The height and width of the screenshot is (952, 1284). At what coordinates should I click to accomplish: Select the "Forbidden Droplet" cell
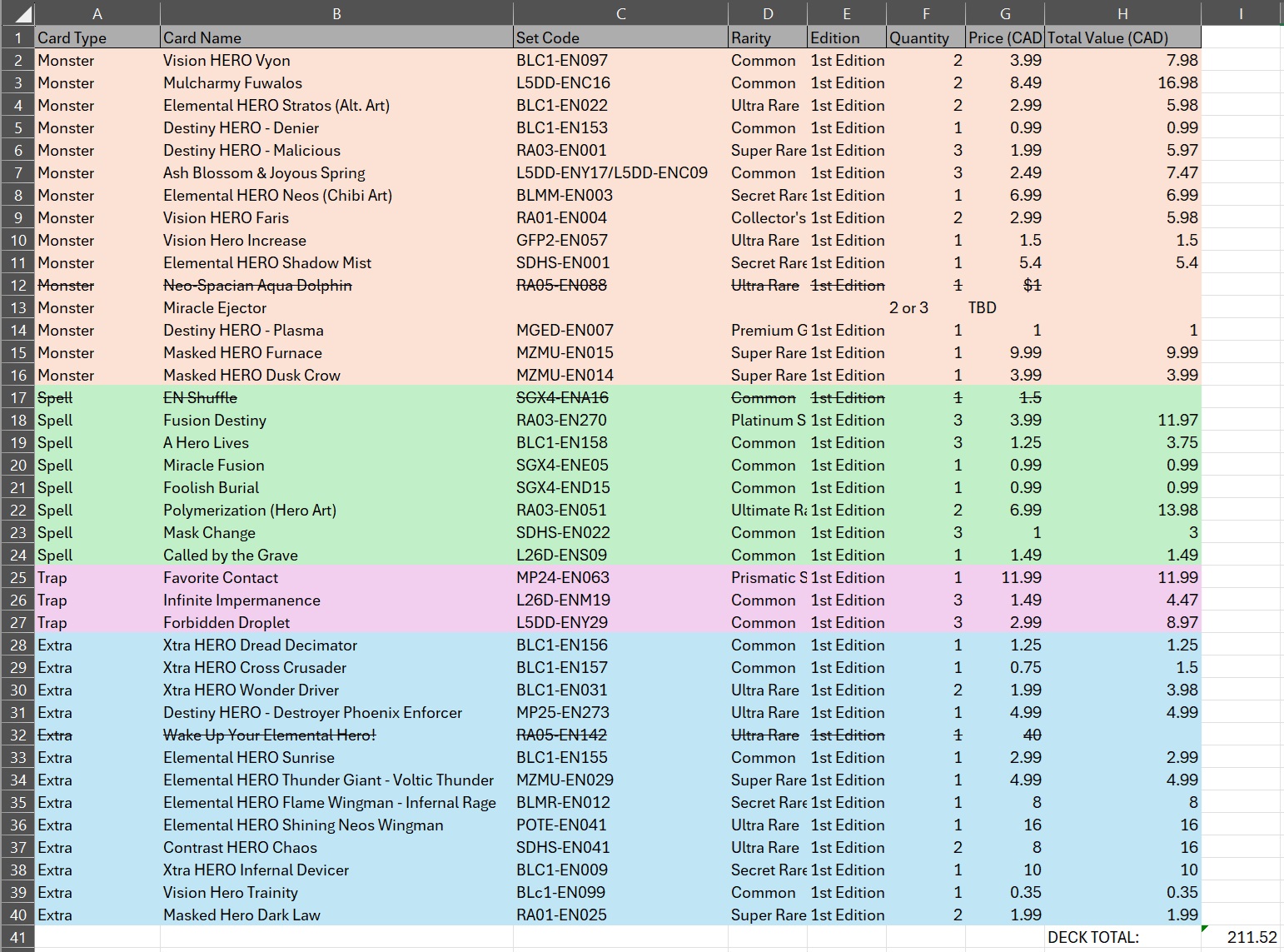(x=336, y=622)
